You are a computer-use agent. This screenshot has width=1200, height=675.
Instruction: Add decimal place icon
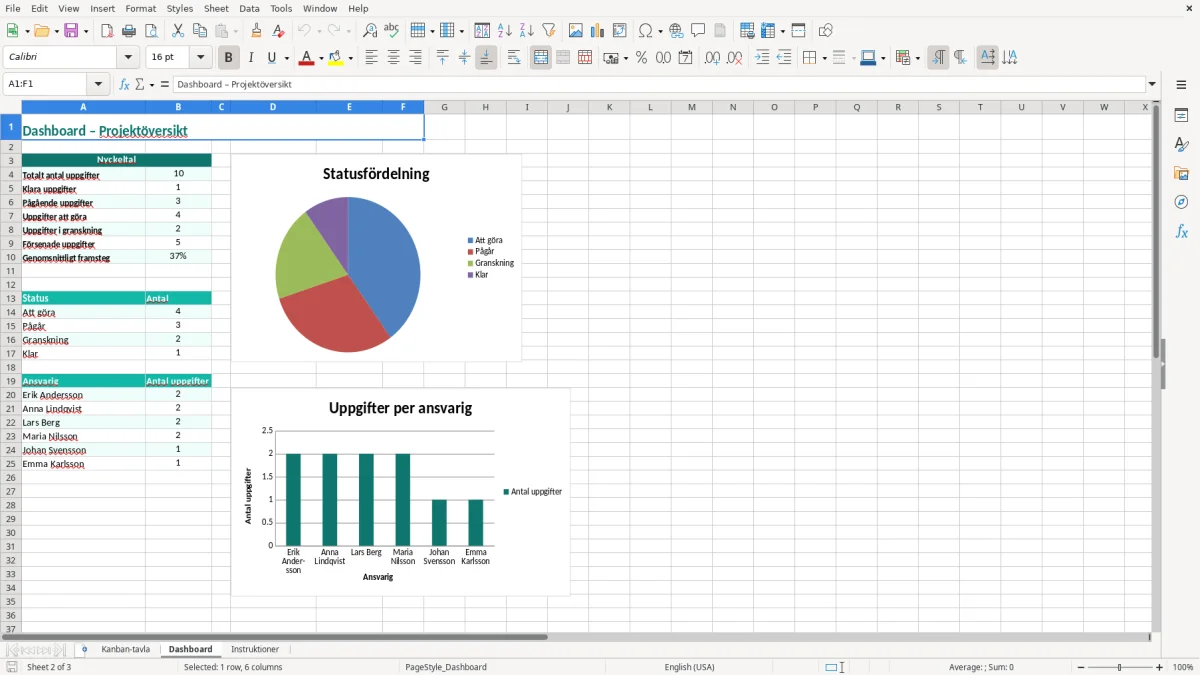coord(712,58)
